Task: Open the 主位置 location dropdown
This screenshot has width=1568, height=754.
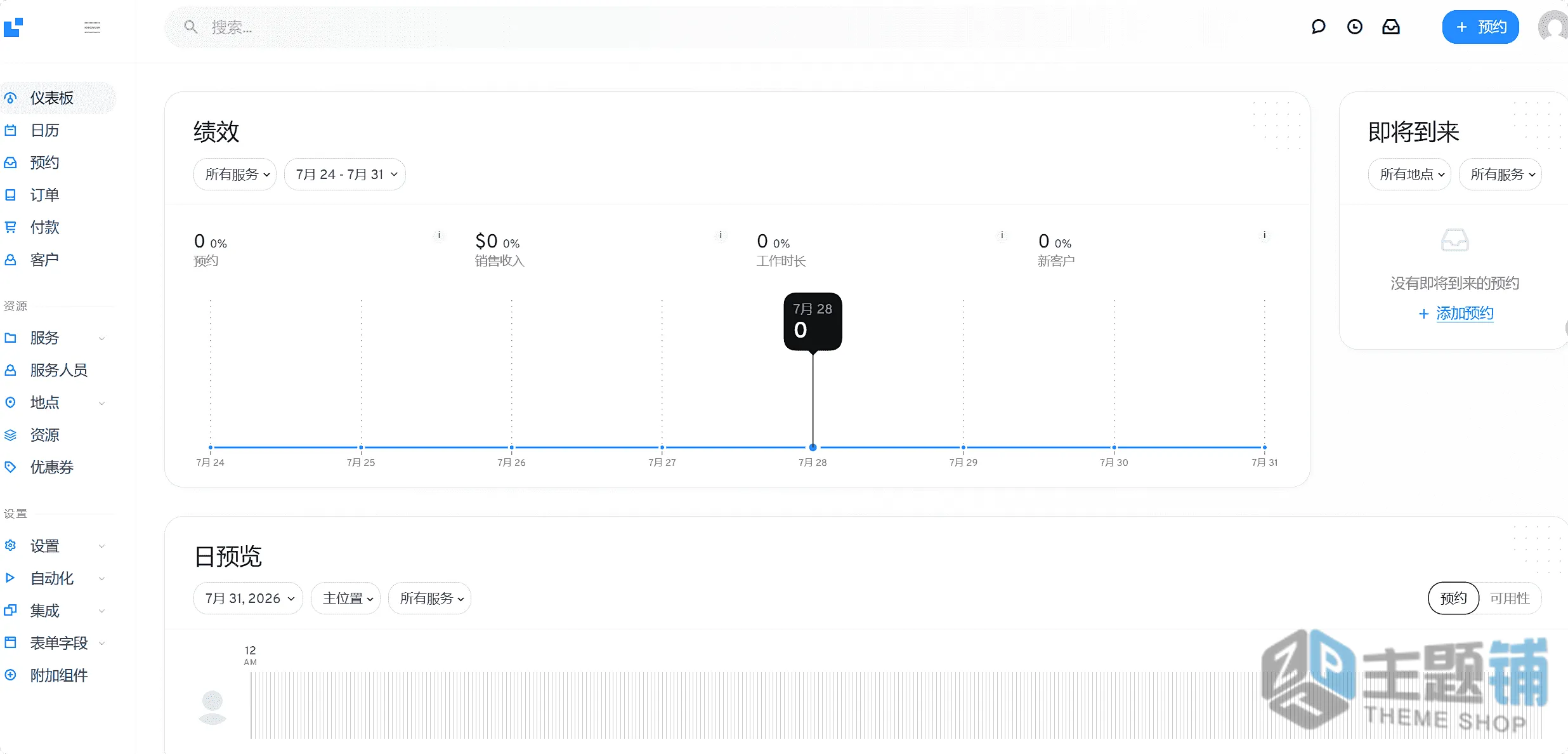Action: coord(346,599)
